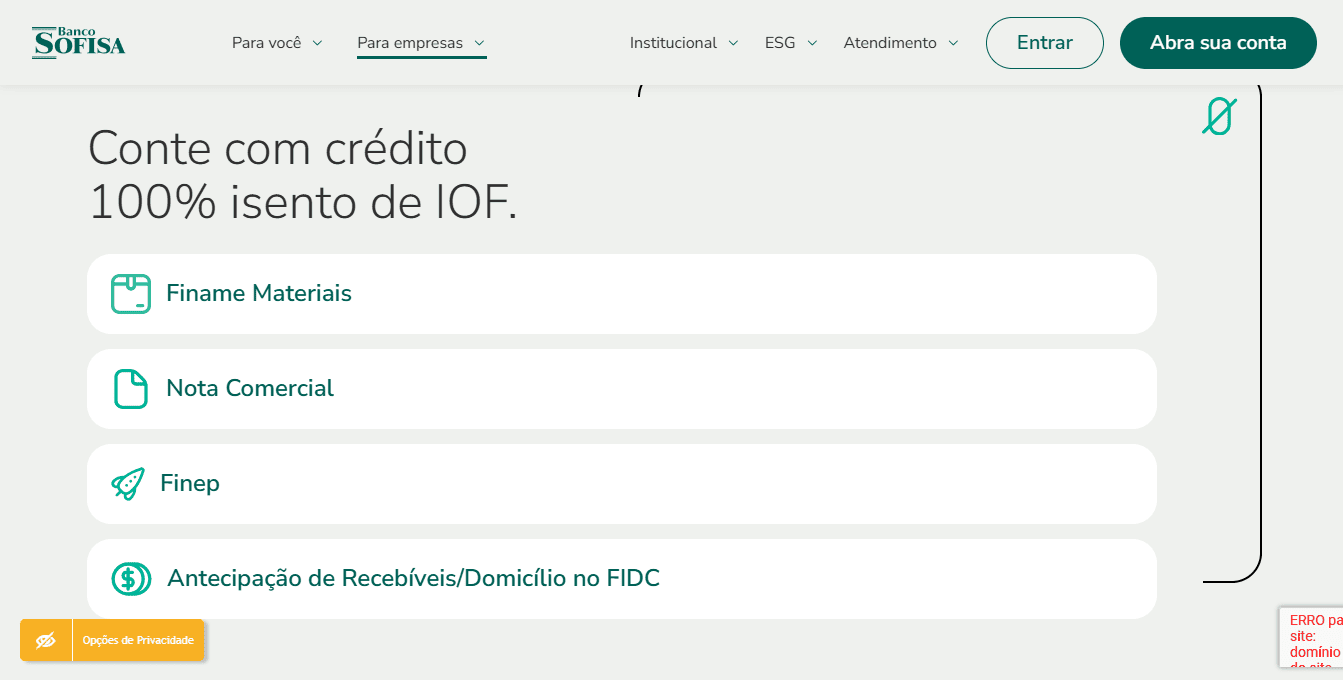This screenshot has width=1343, height=680.
Task: Open Opções de Privacidade
Action: (x=138, y=640)
